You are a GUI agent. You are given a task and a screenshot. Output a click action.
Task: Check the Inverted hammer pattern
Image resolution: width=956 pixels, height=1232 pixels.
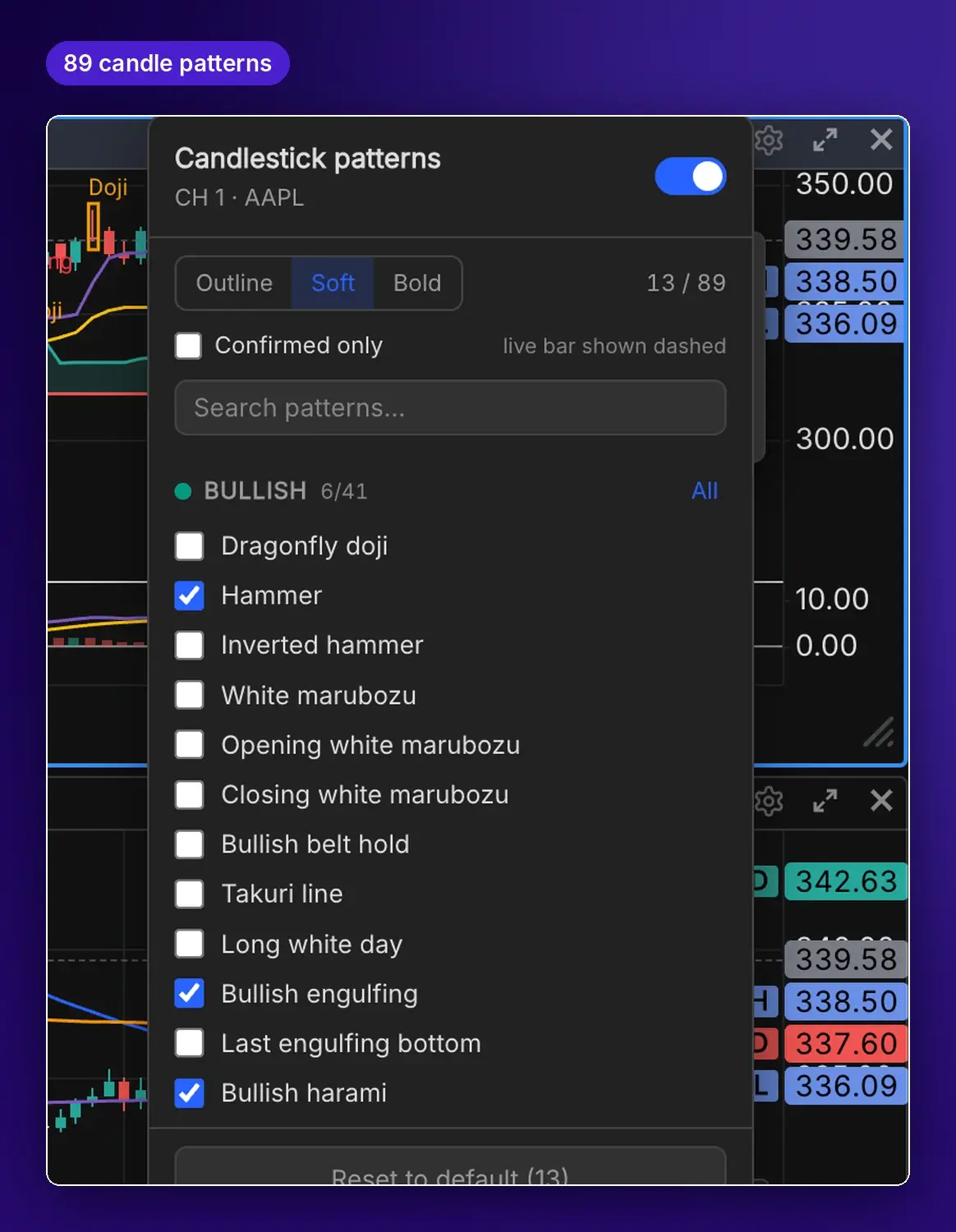[190, 646]
